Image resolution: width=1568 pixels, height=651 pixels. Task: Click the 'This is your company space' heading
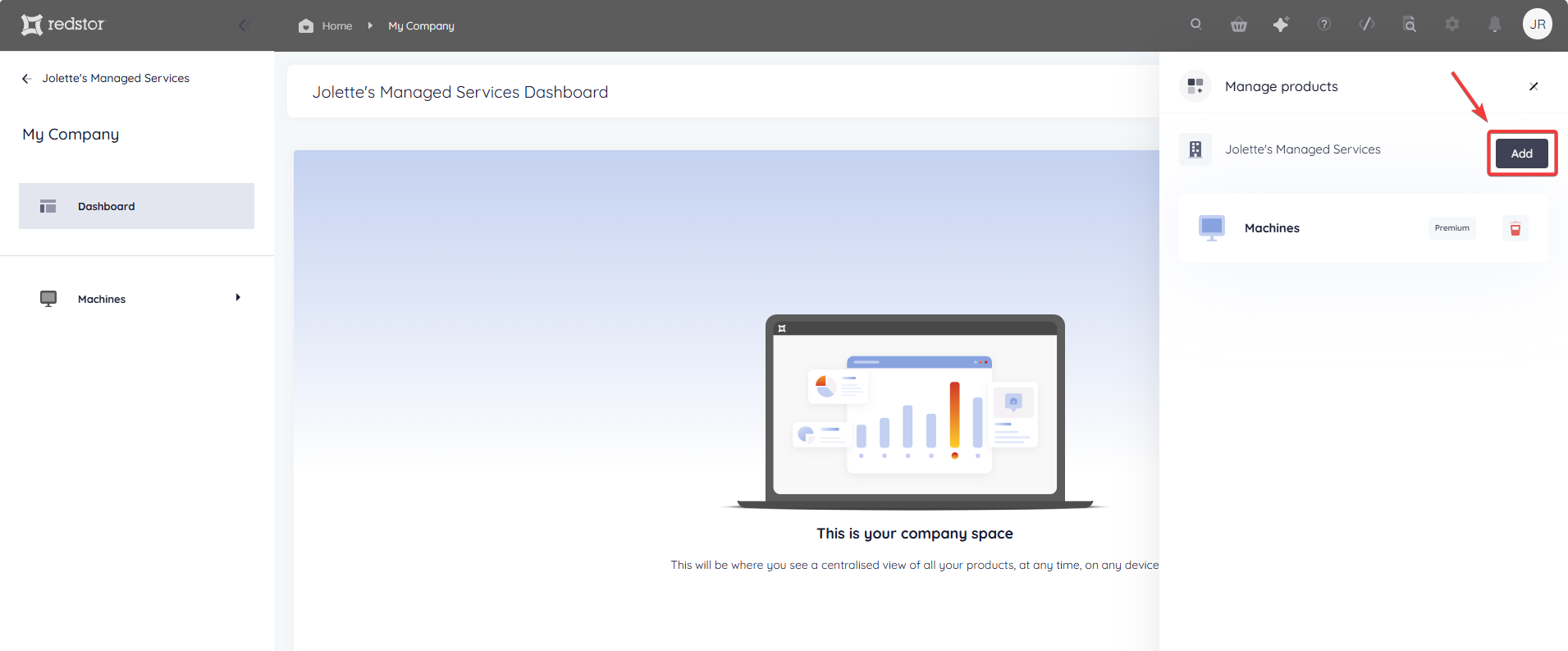pyautogui.click(x=915, y=534)
